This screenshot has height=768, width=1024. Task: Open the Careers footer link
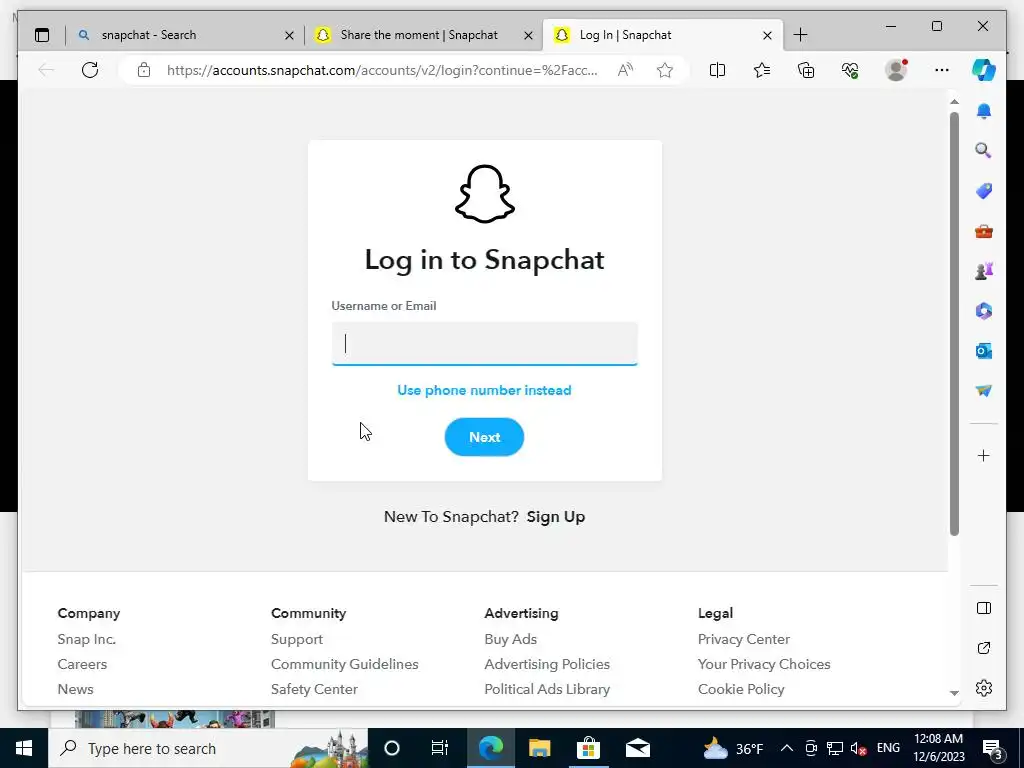pos(82,664)
